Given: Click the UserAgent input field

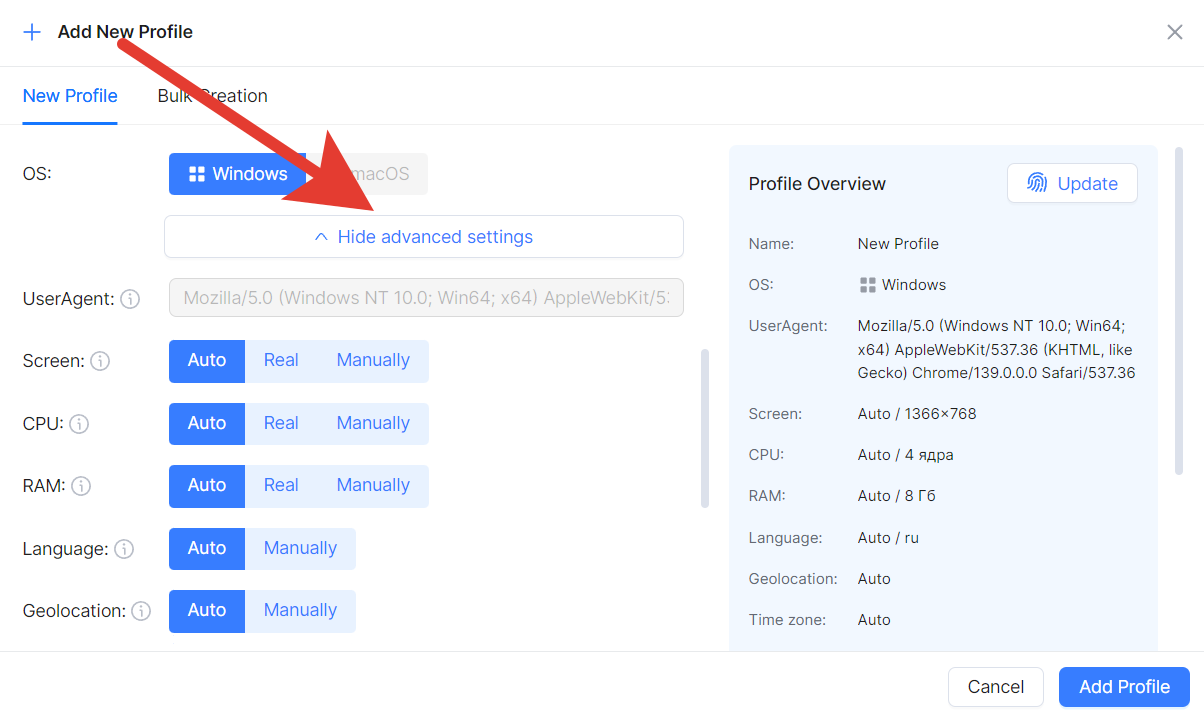Looking at the screenshot, I should point(425,297).
